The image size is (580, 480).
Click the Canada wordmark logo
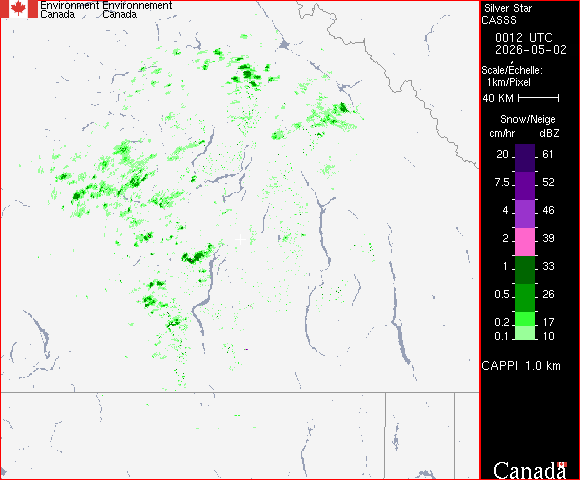pyautogui.click(x=530, y=470)
